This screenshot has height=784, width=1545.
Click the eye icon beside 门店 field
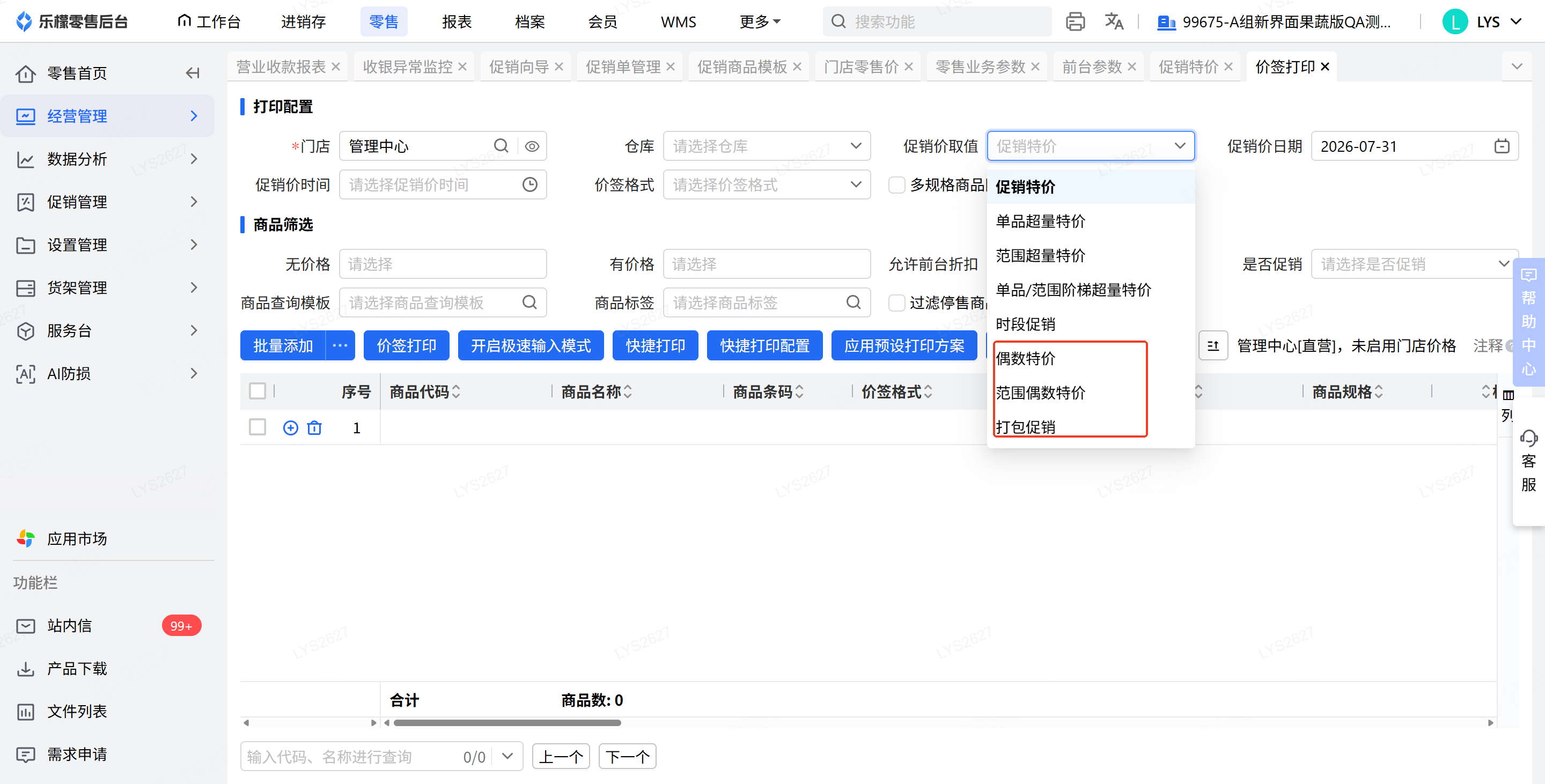(532, 146)
